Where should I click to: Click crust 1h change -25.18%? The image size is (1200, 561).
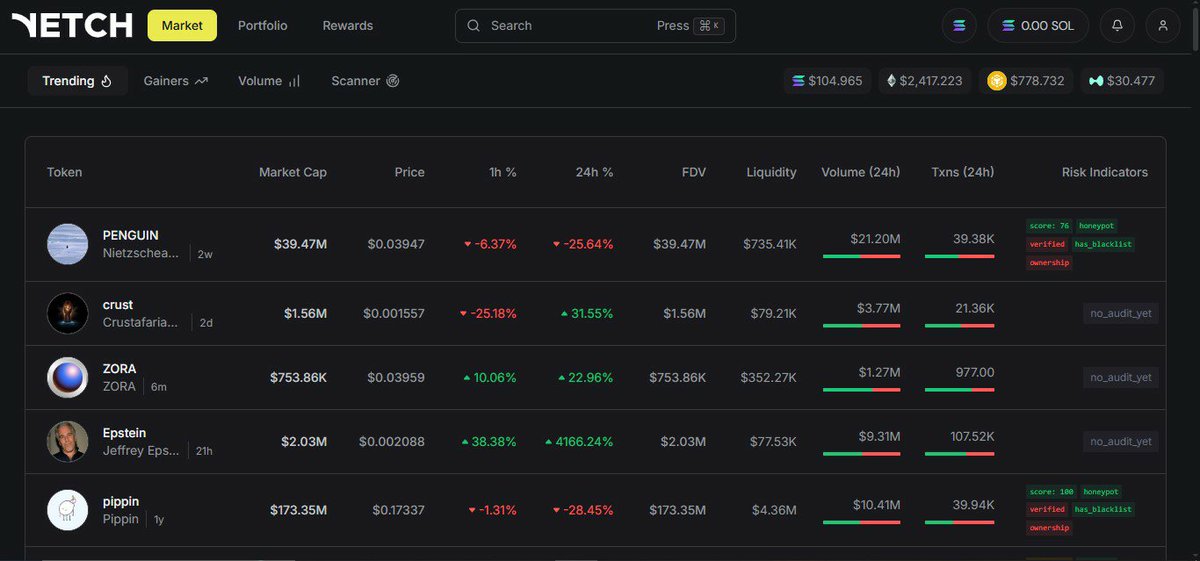[489, 313]
